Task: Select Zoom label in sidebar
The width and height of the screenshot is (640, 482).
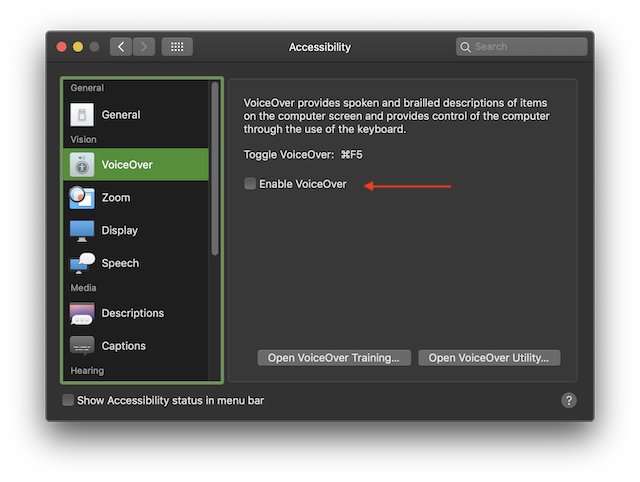Action: [x=116, y=198]
